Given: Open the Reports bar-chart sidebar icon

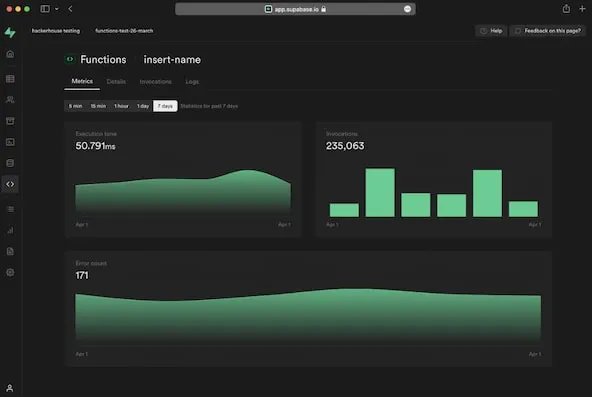Looking at the screenshot, I should click(x=10, y=230).
